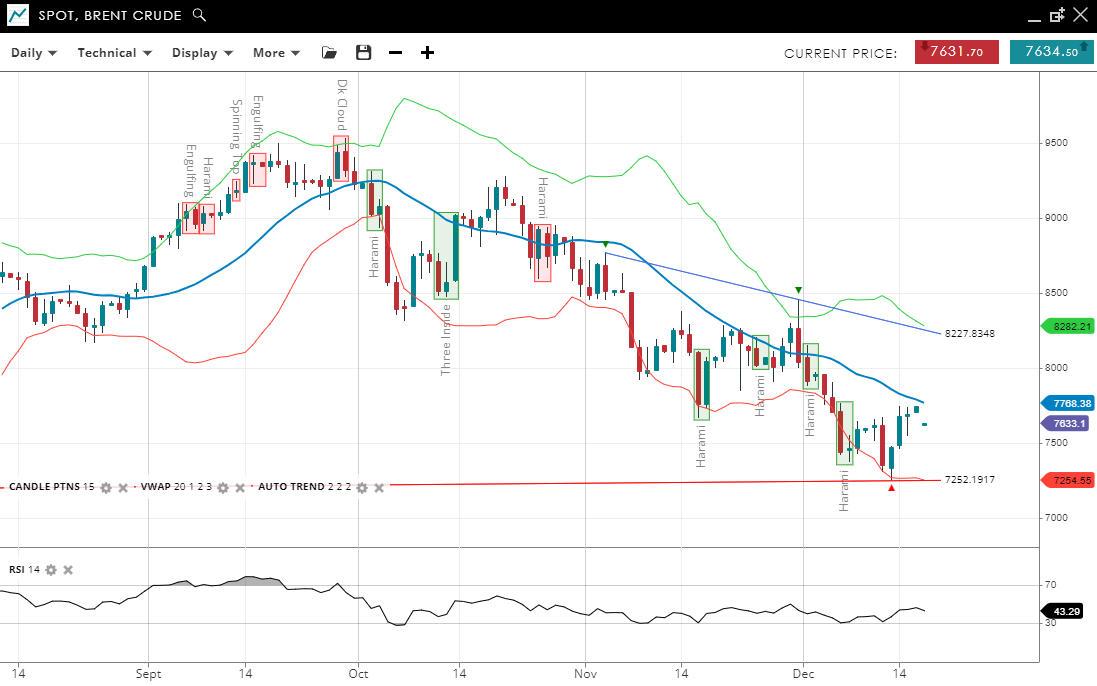
Task: Remove the AUTO TREND overlay with its X
Action: (x=377, y=487)
